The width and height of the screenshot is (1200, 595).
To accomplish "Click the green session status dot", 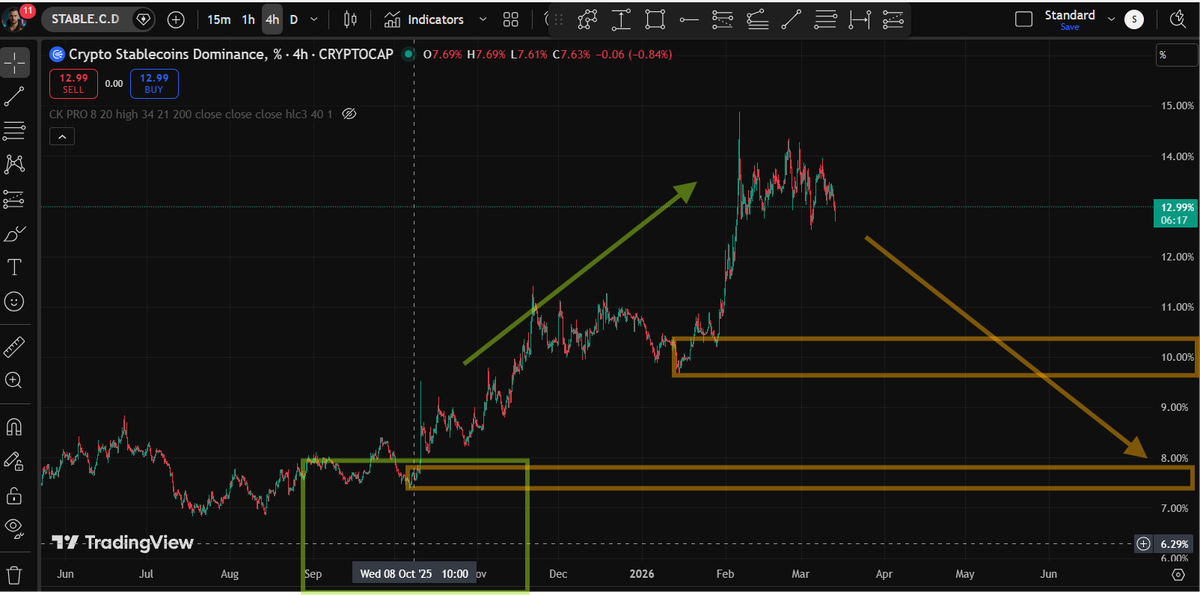I will (409, 55).
